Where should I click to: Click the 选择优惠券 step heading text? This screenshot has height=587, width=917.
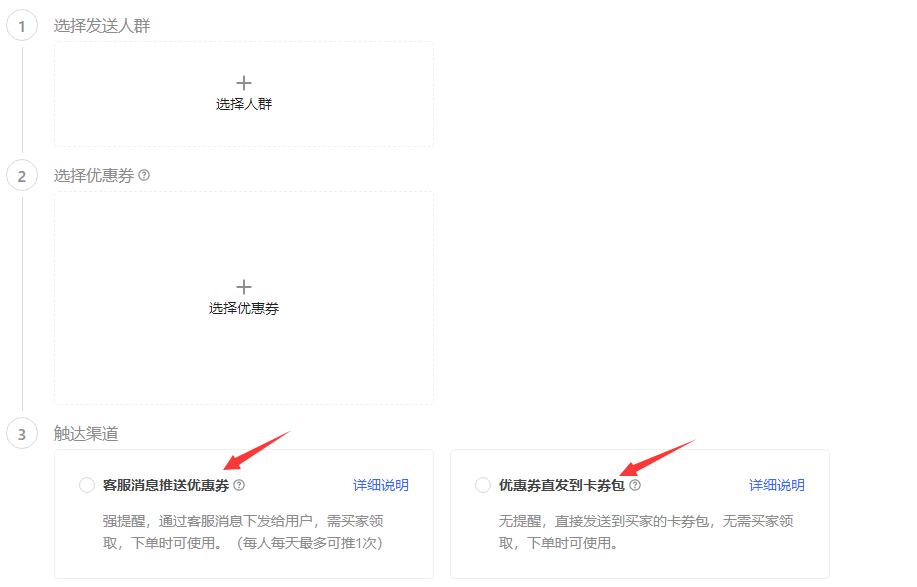(x=94, y=175)
